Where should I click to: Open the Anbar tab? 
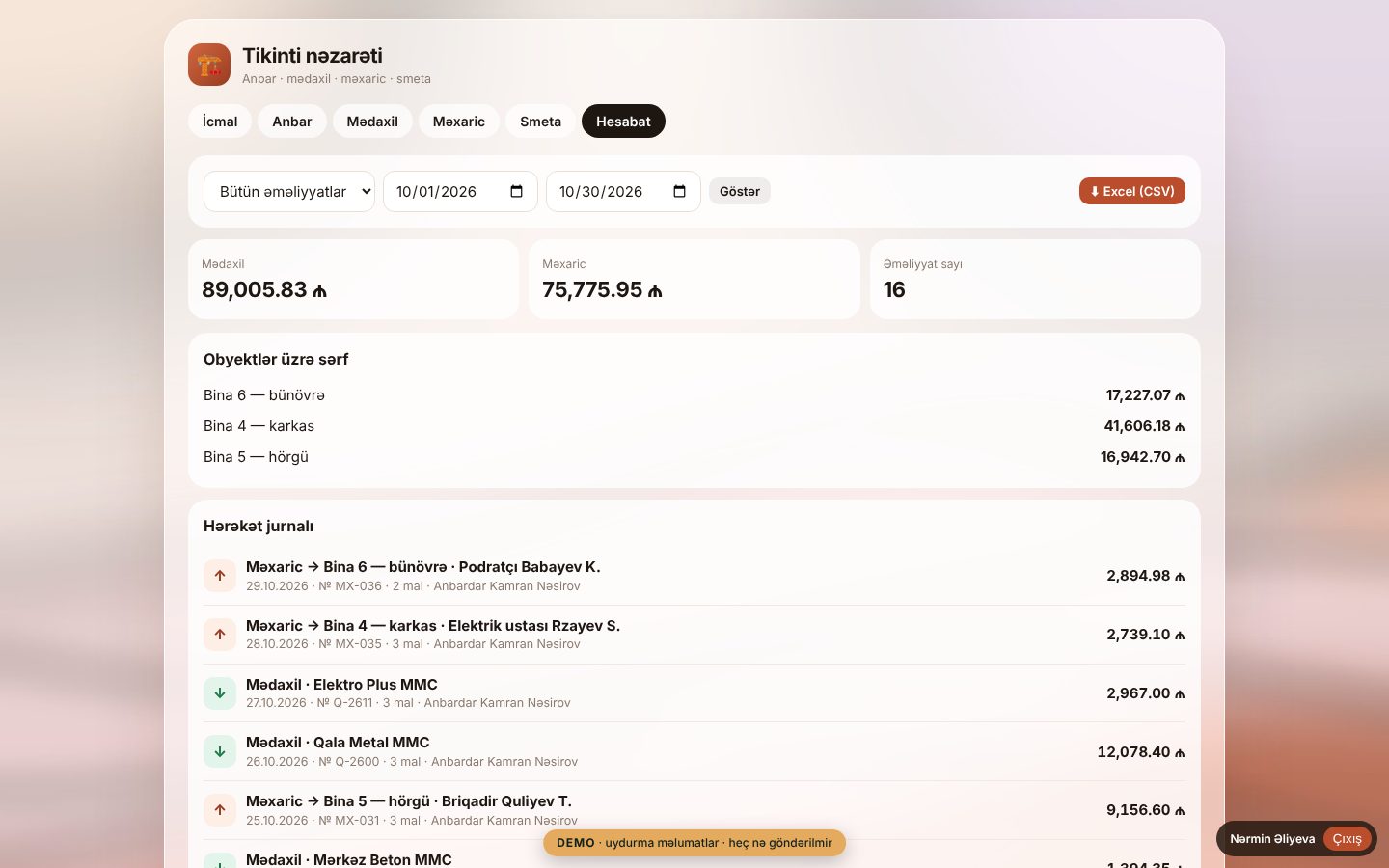(x=292, y=122)
